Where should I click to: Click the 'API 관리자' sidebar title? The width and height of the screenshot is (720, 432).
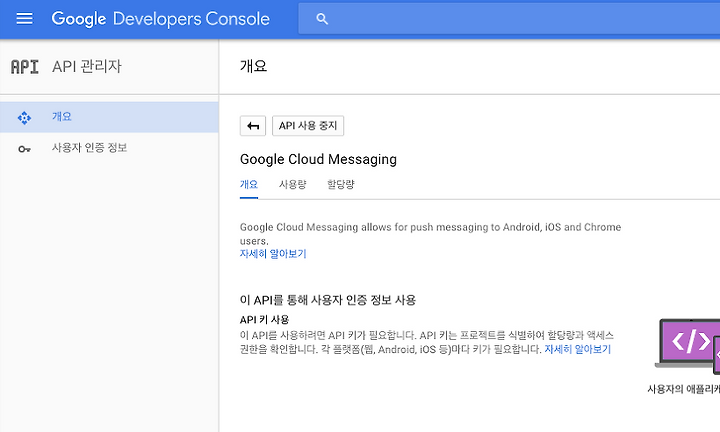pos(87,67)
